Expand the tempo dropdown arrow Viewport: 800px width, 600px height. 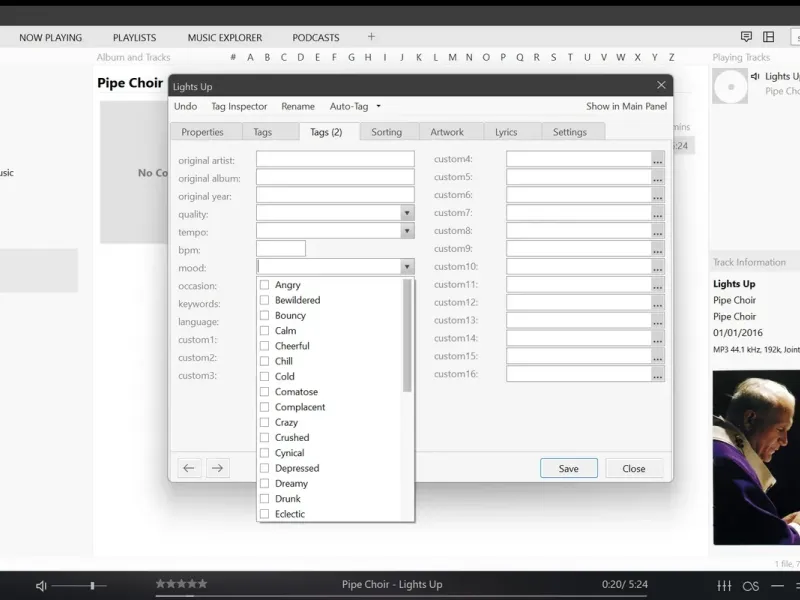click(407, 231)
